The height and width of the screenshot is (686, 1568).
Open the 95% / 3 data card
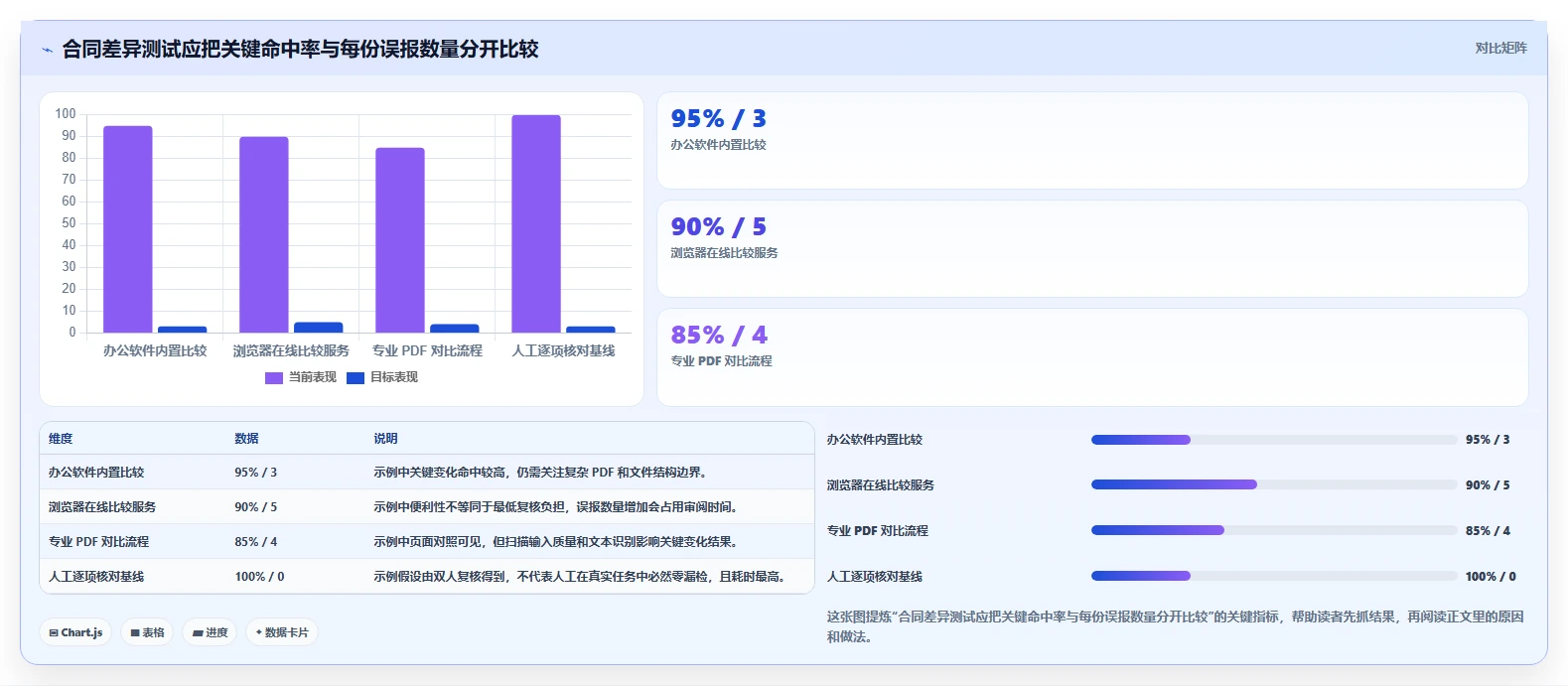tap(1092, 141)
